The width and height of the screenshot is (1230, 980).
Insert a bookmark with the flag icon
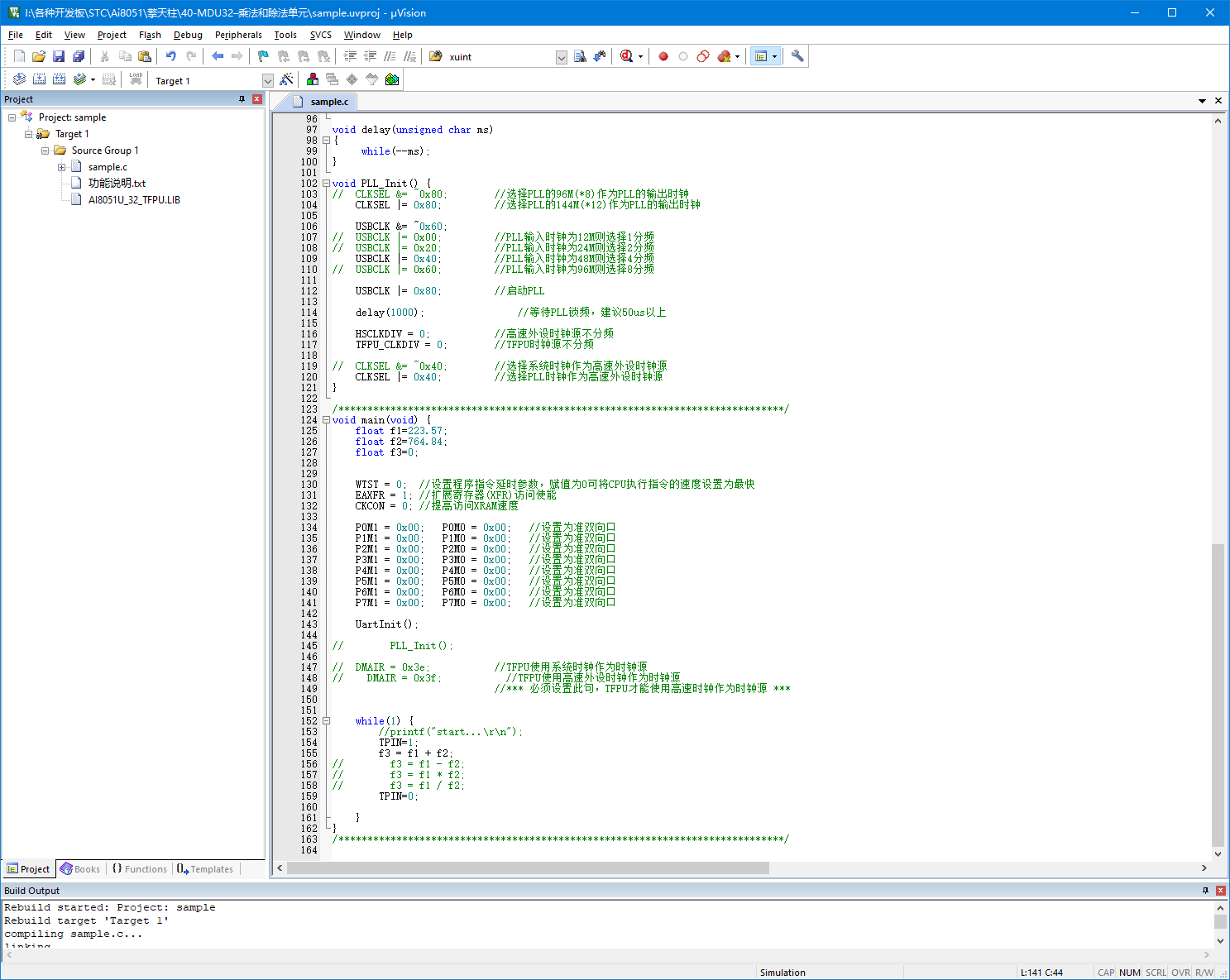pyautogui.click(x=263, y=56)
